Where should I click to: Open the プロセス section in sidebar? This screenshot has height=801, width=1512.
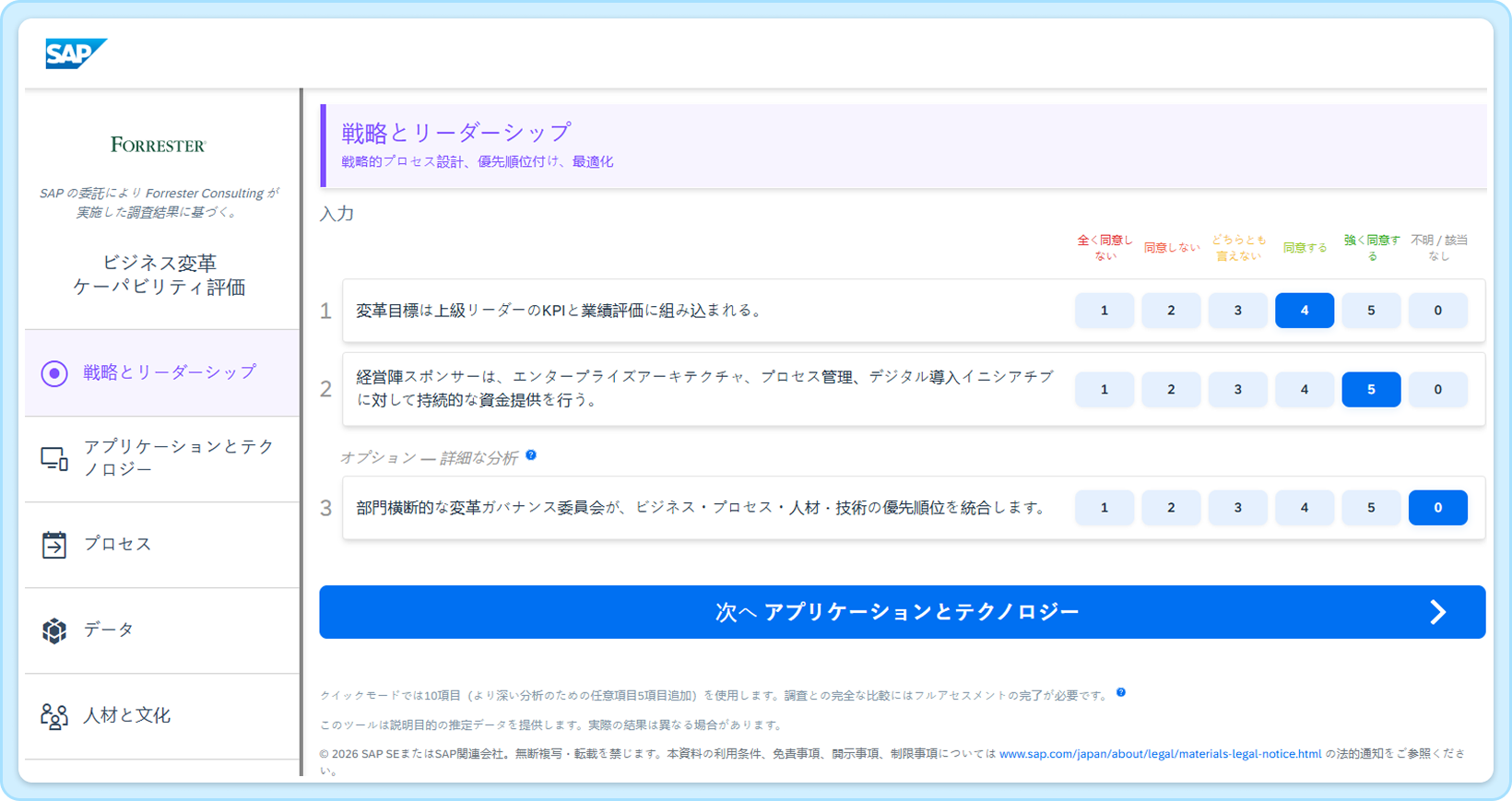[x=118, y=544]
